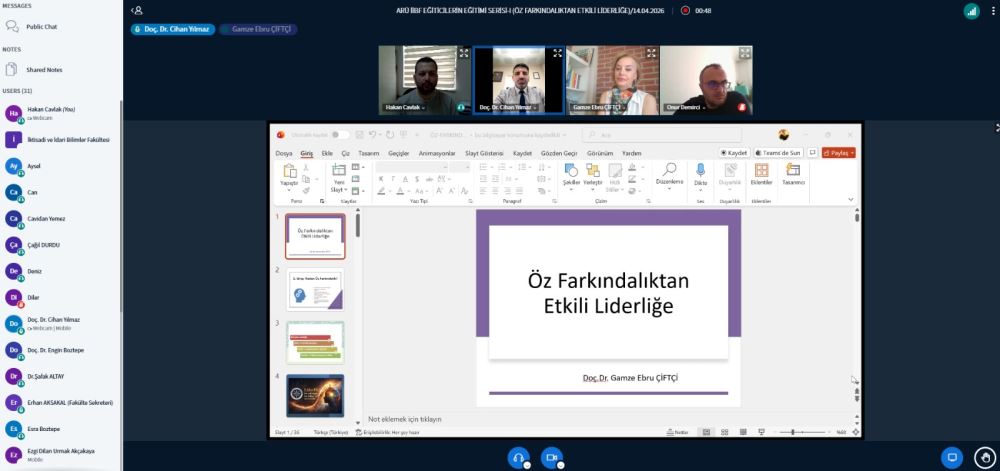Toggle the webcam sharing button
This screenshot has width=1000, height=471.
(550, 457)
